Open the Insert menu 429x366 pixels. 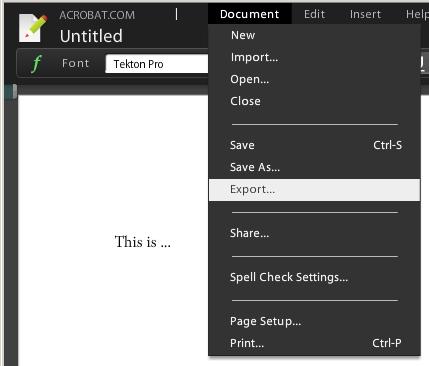click(365, 14)
